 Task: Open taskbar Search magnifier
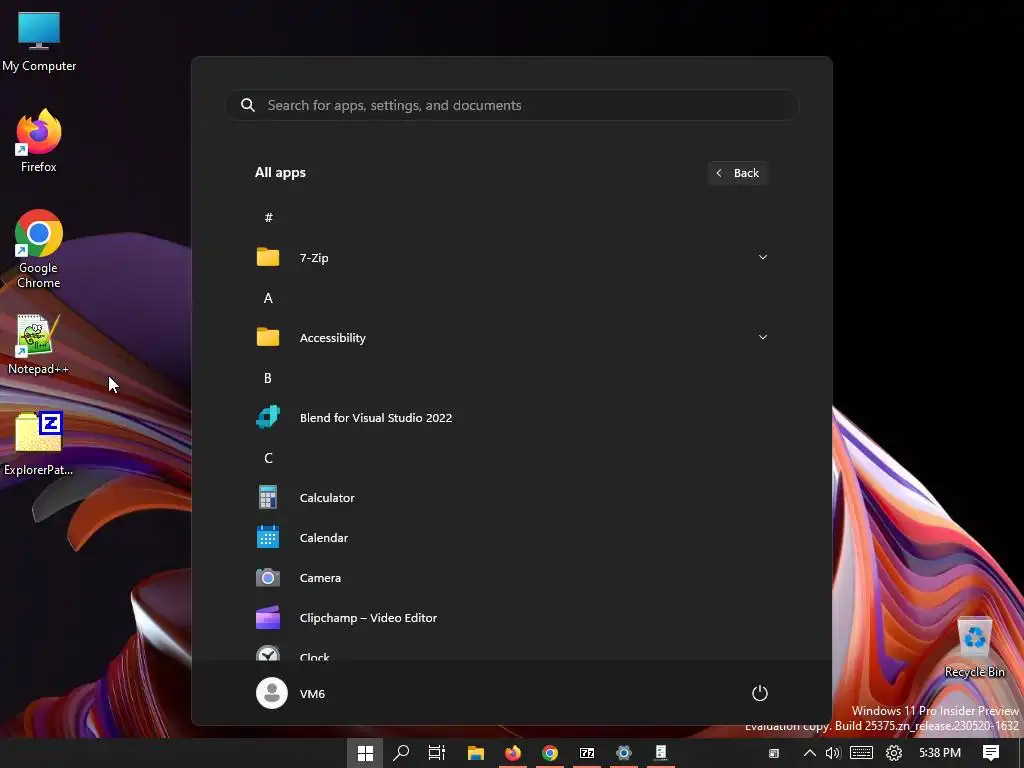tap(401, 753)
